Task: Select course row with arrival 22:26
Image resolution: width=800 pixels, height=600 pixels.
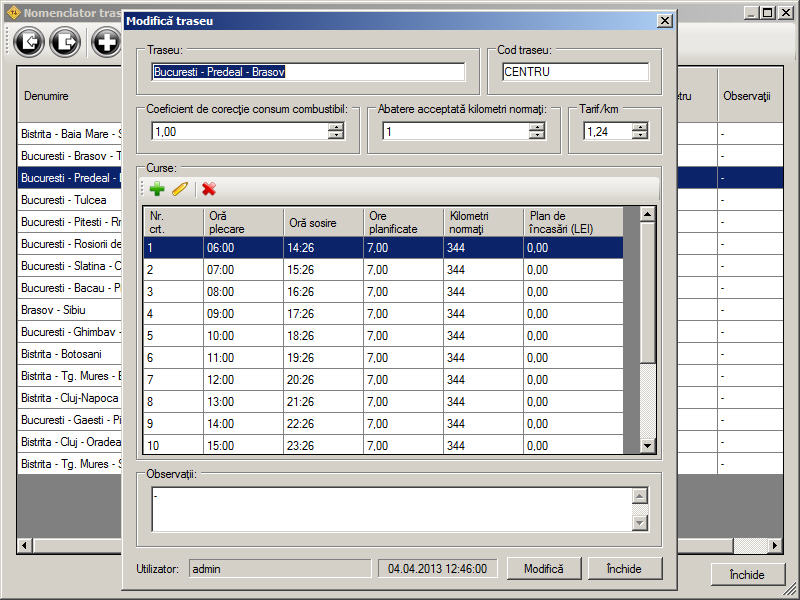Action: (x=384, y=423)
